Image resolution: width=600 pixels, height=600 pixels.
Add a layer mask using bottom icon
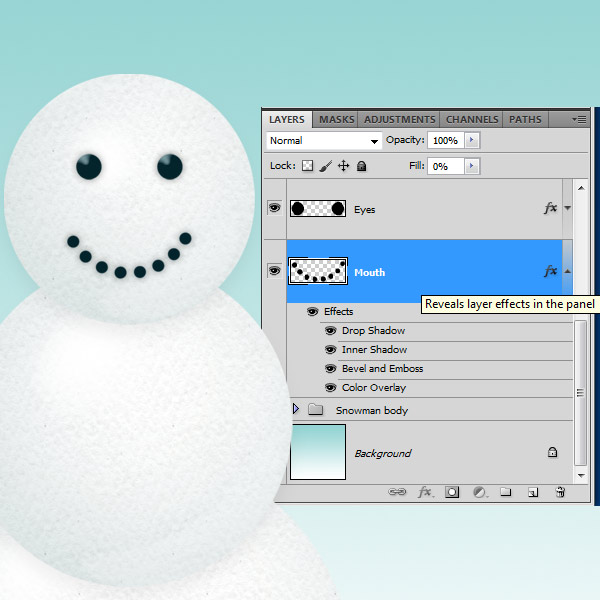click(452, 492)
